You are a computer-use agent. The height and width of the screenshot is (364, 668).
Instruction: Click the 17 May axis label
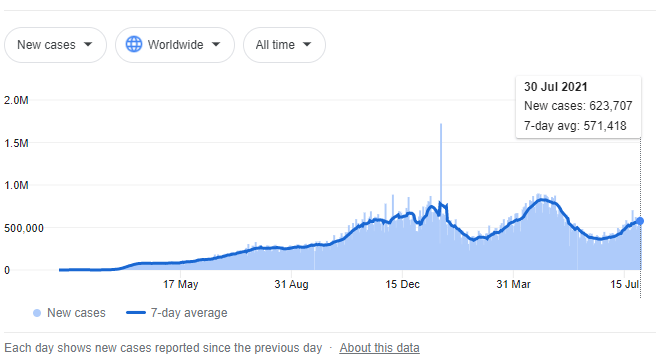click(181, 284)
